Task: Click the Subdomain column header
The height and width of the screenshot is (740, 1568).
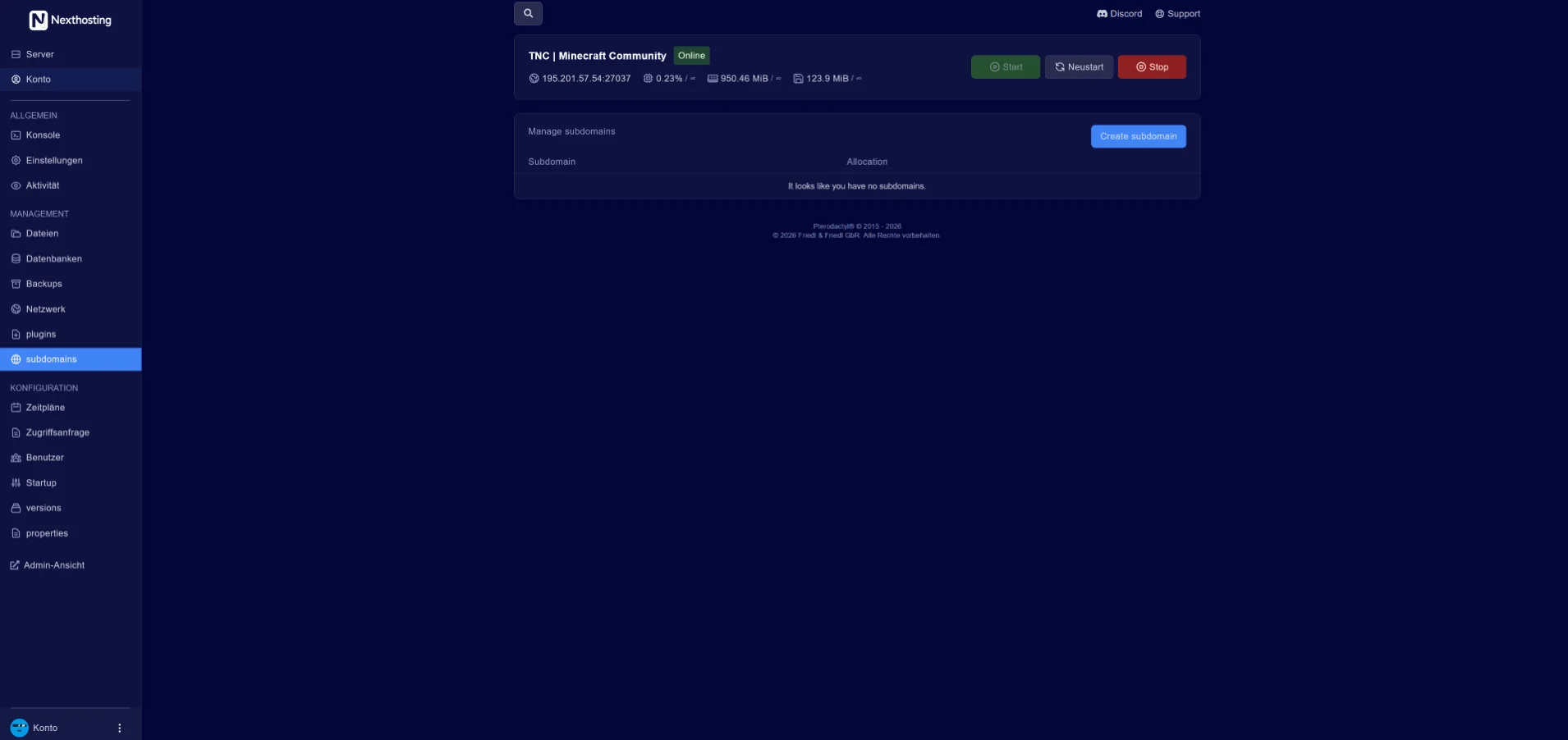Action: pyautogui.click(x=552, y=162)
